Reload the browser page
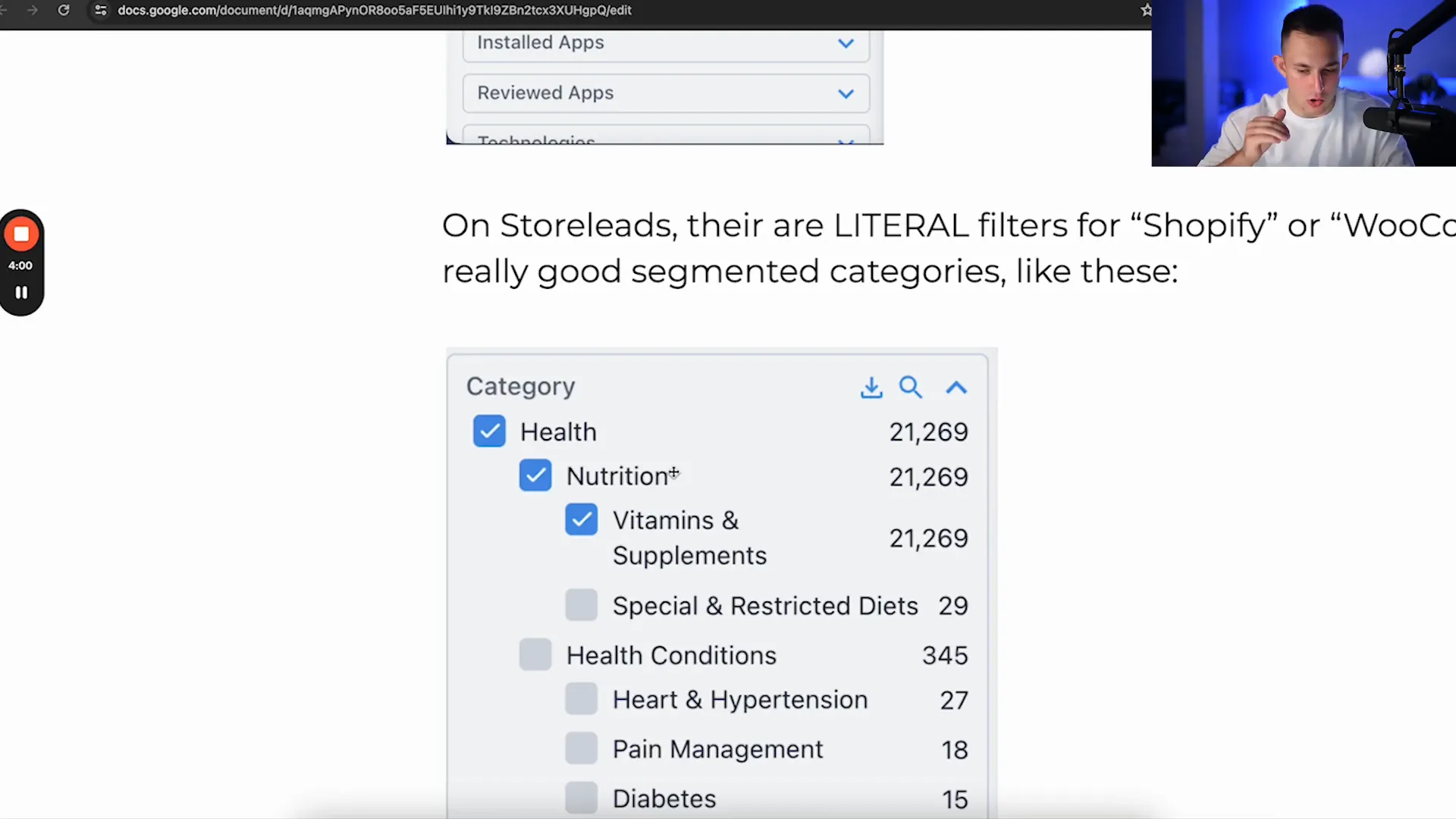 [x=64, y=10]
